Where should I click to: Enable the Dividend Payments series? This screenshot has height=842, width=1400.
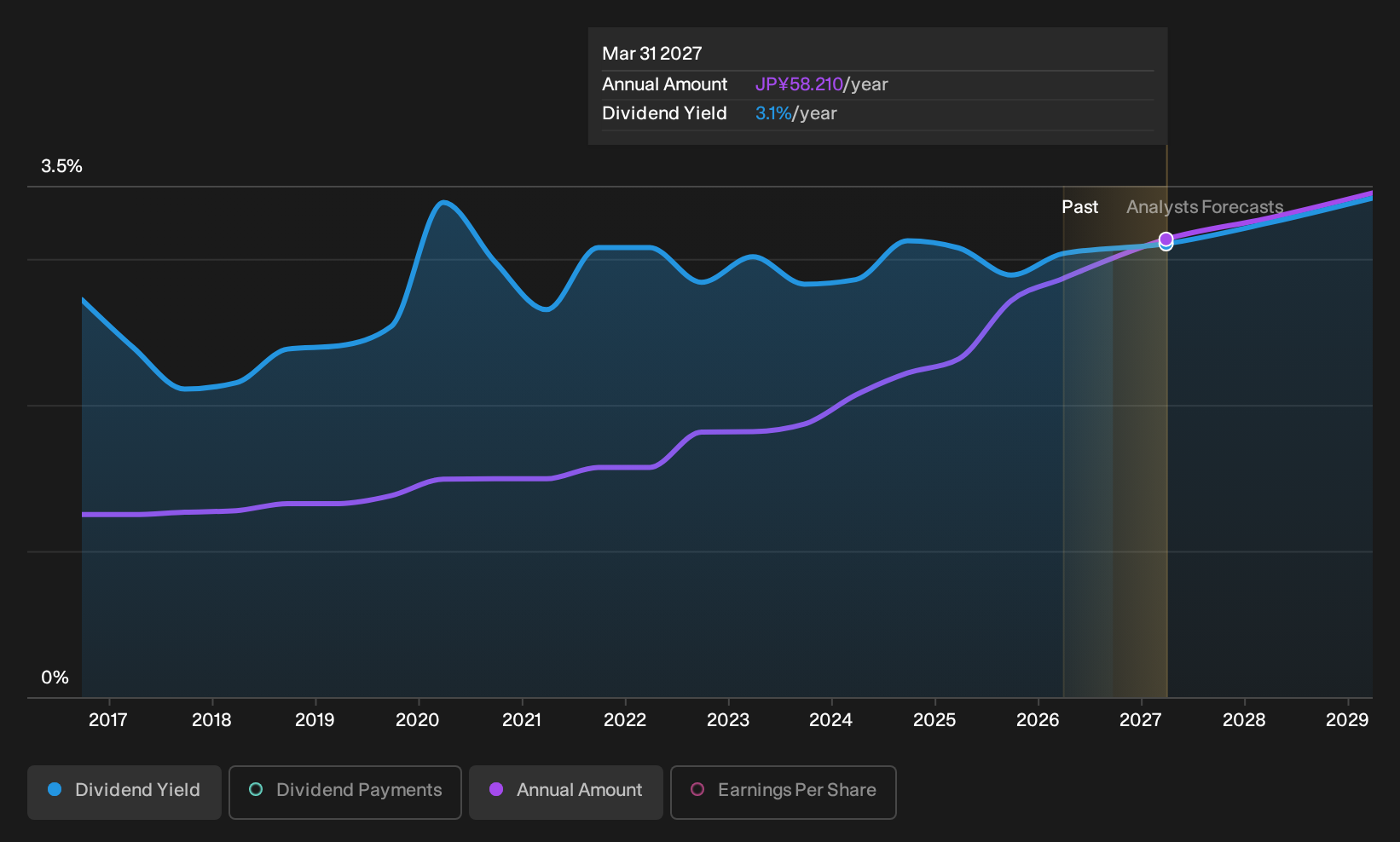(x=345, y=792)
